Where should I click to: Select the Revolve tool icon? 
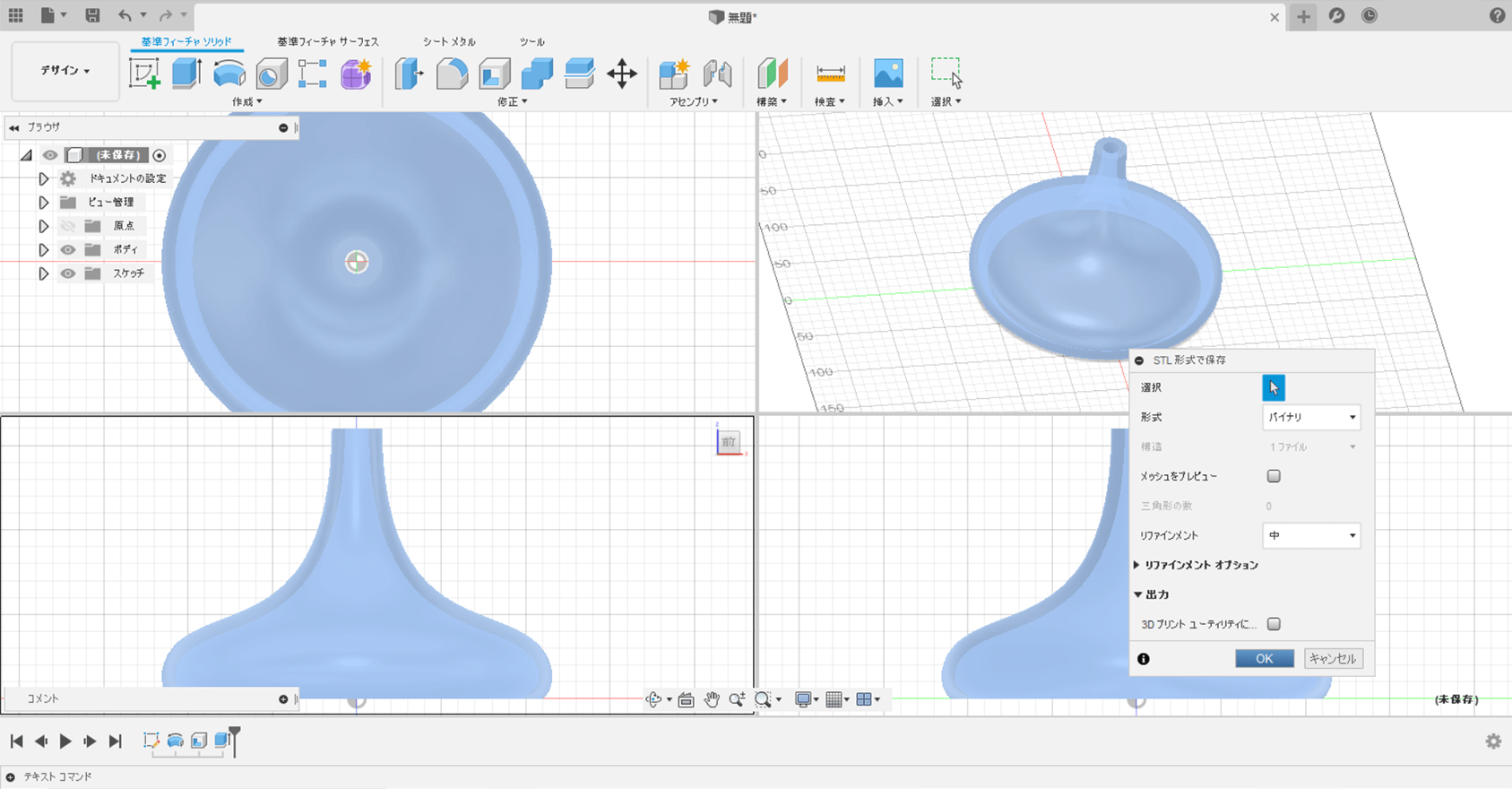pyautogui.click(x=229, y=74)
